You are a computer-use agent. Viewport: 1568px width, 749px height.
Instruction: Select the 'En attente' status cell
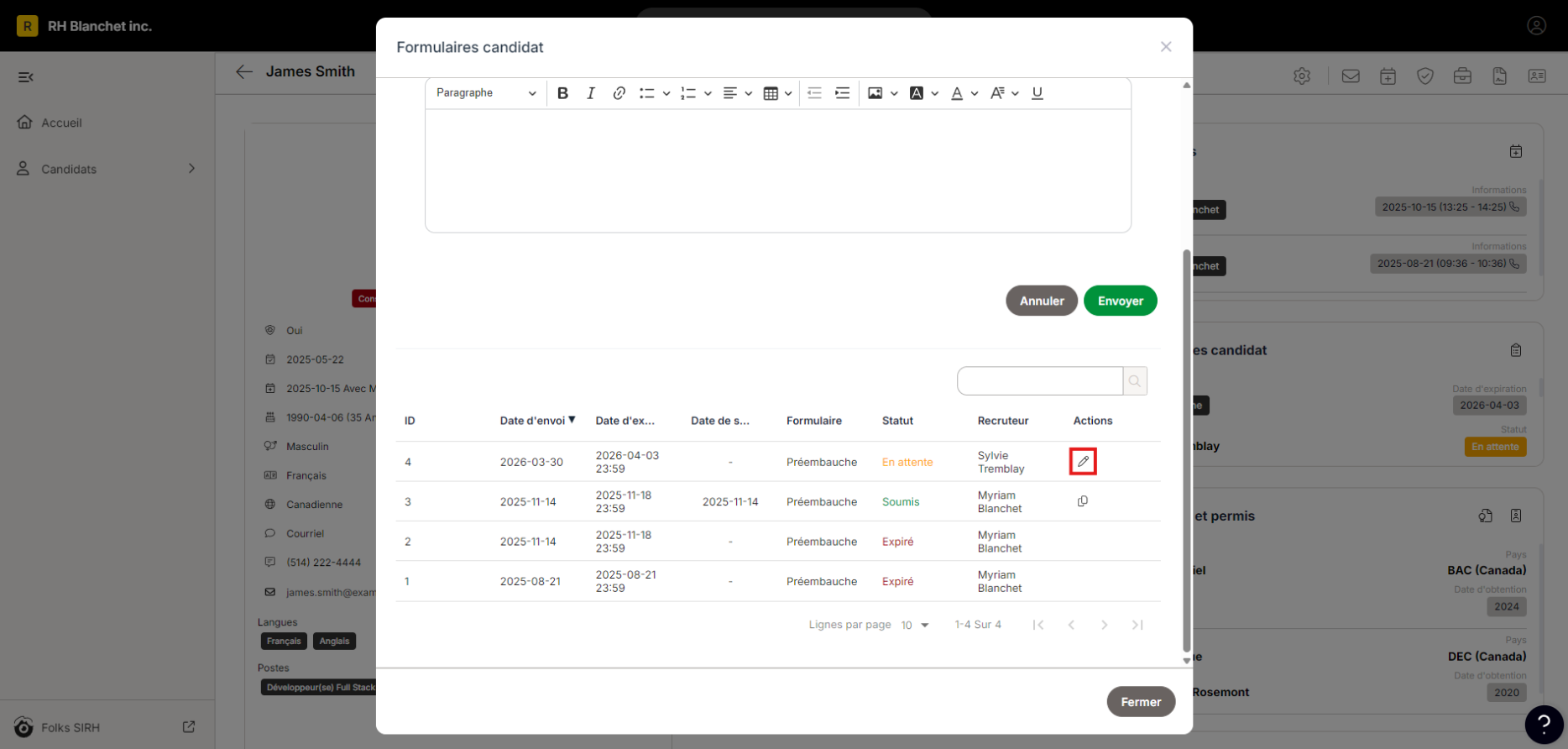coord(907,462)
